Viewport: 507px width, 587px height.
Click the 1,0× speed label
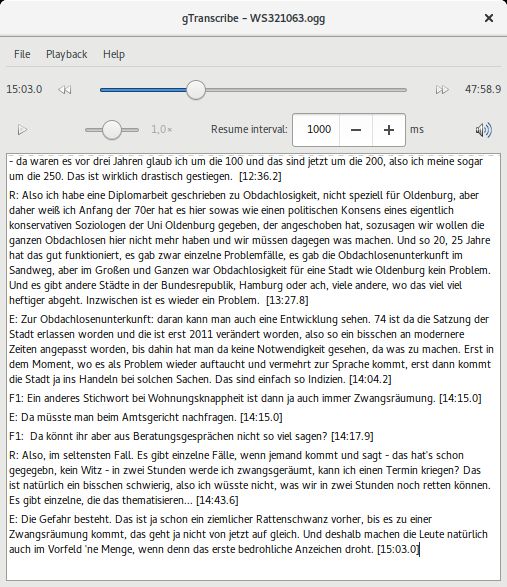(162, 130)
